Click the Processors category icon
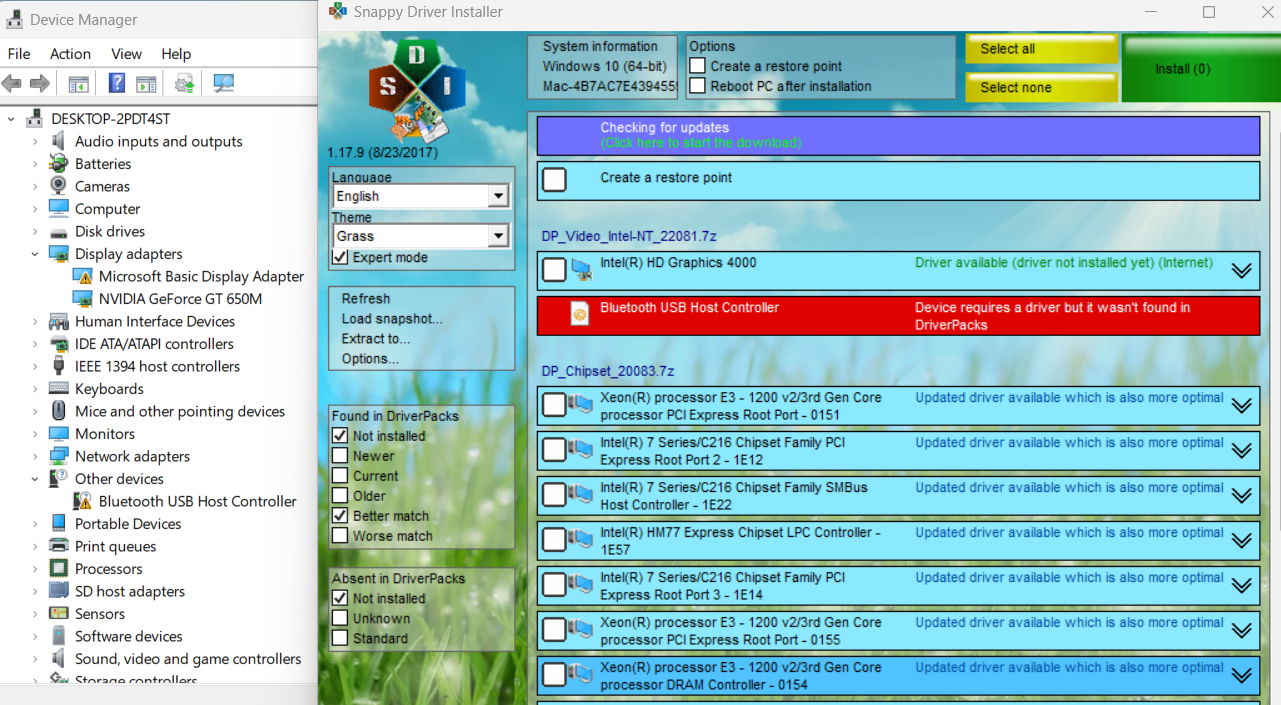This screenshot has width=1281, height=705. click(58, 569)
